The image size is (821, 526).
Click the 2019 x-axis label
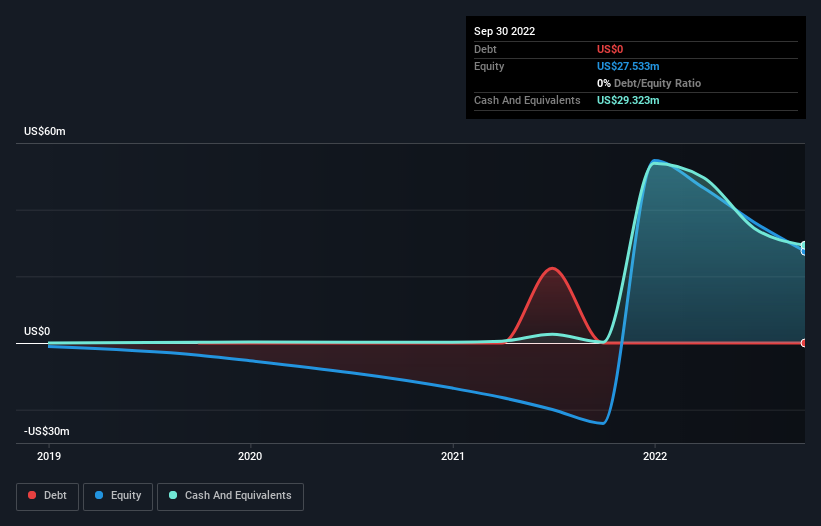[49, 456]
